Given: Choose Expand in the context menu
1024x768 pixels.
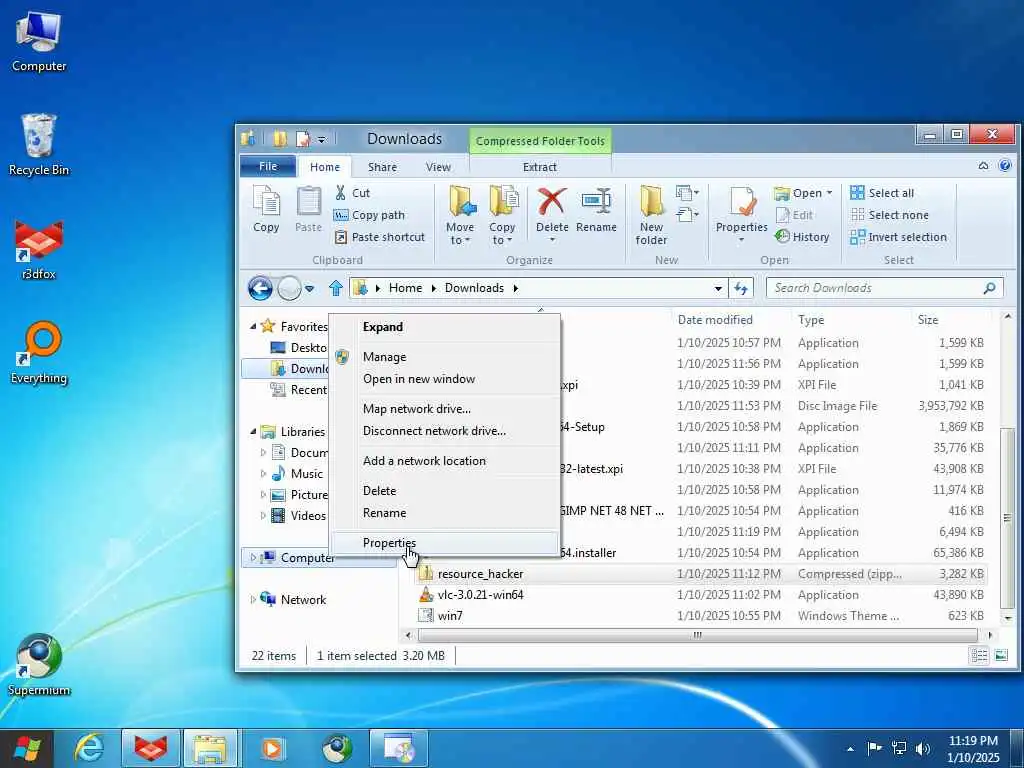Looking at the screenshot, I should pyautogui.click(x=444, y=327).
